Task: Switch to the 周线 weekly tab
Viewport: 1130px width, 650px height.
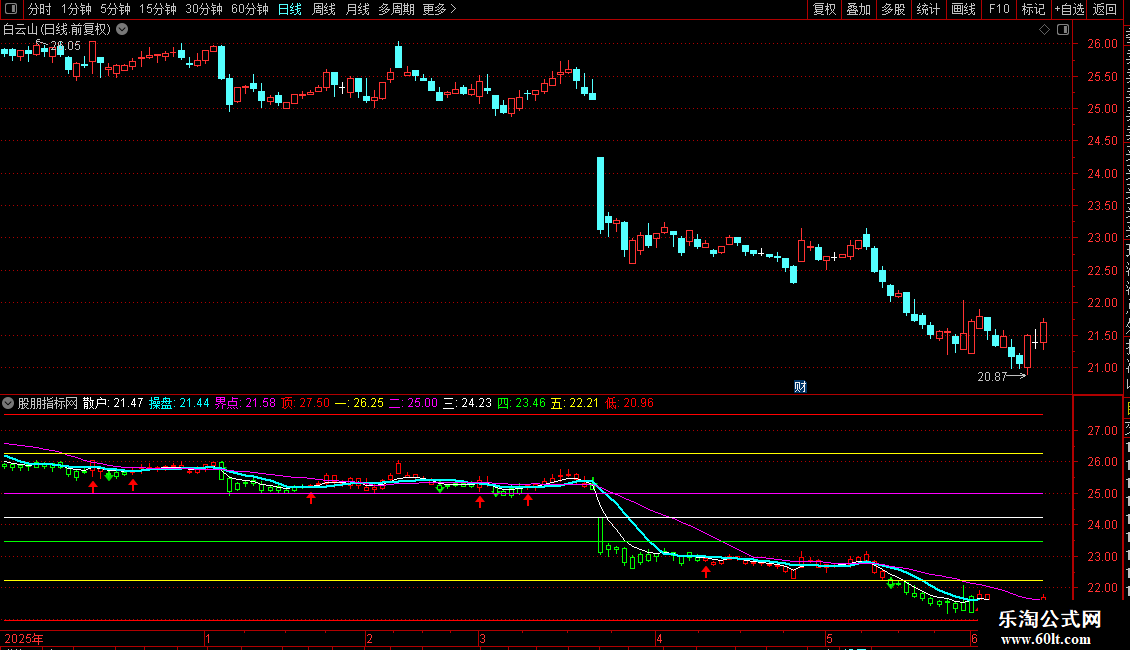Action: pyautogui.click(x=324, y=9)
